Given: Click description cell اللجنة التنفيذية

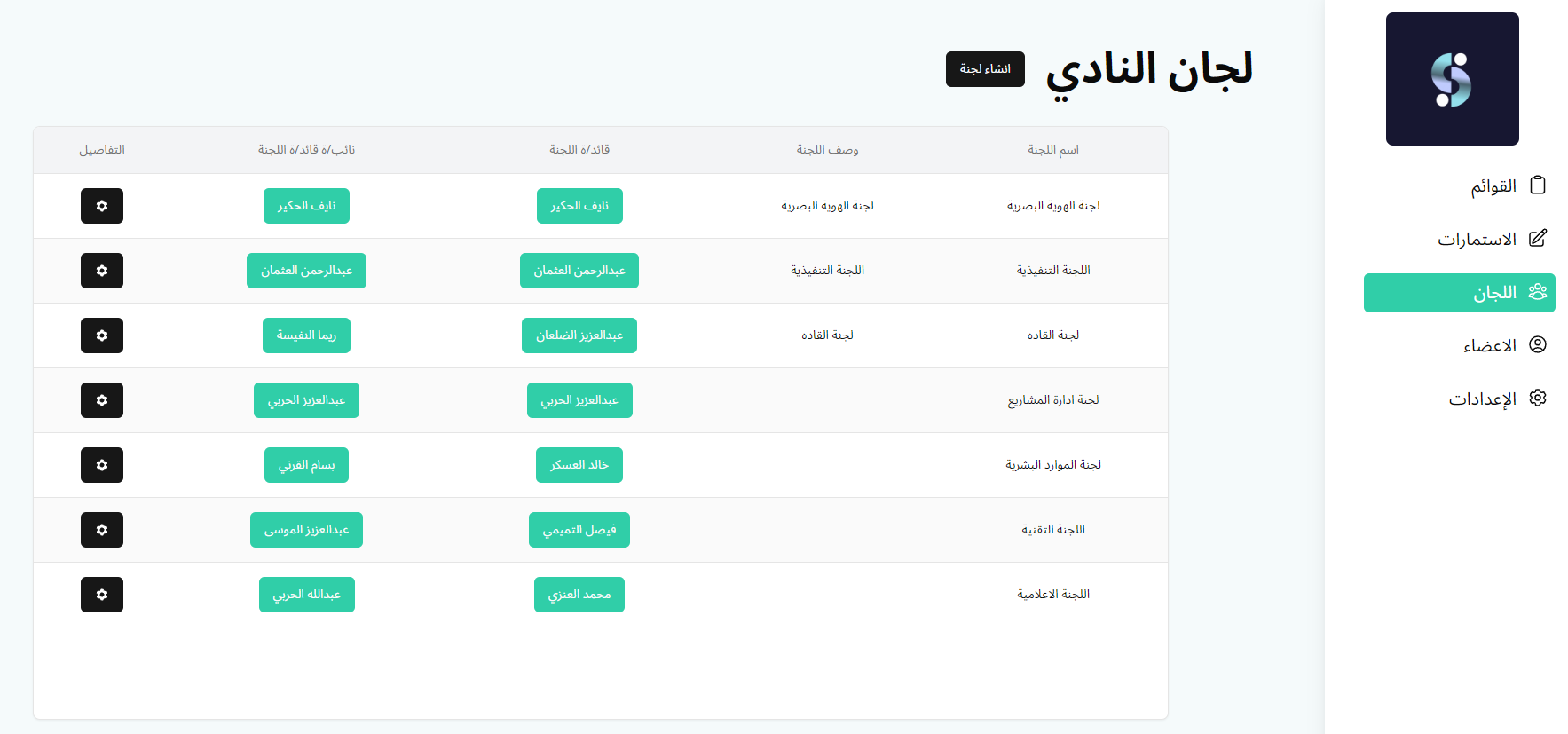Looking at the screenshot, I should click(827, 271).
